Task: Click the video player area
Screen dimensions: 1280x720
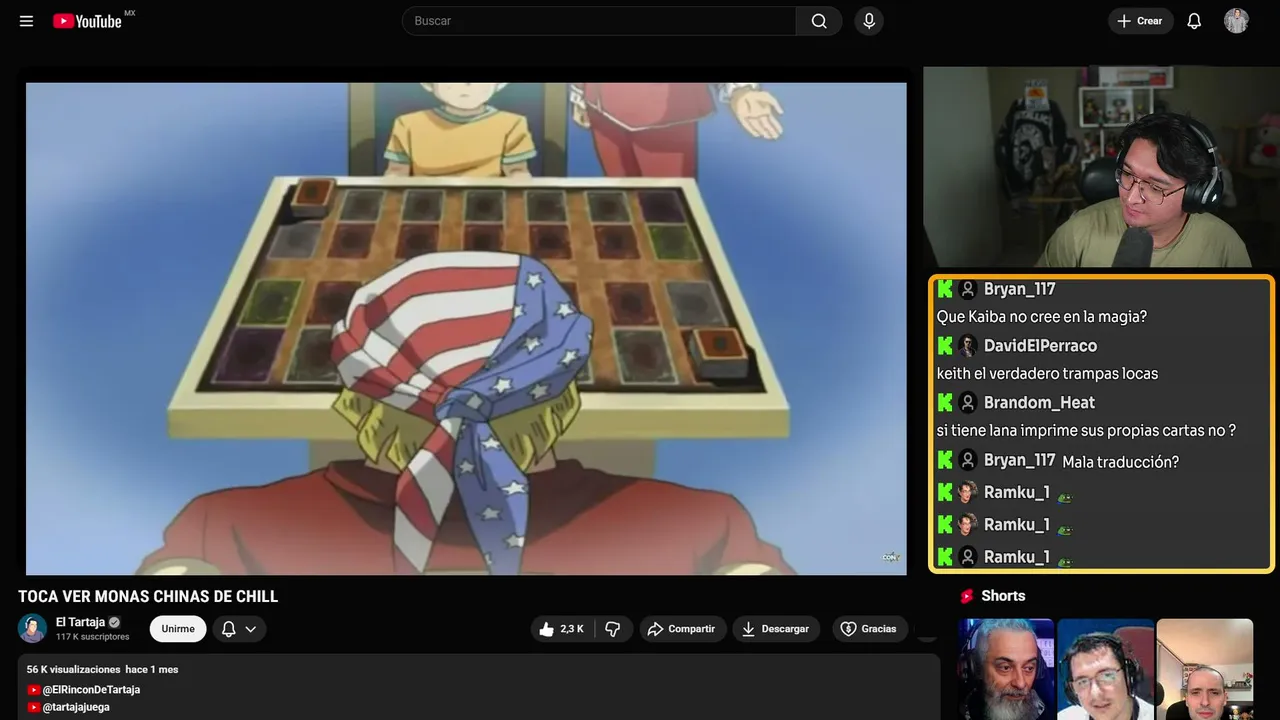Action: [466, 328]
